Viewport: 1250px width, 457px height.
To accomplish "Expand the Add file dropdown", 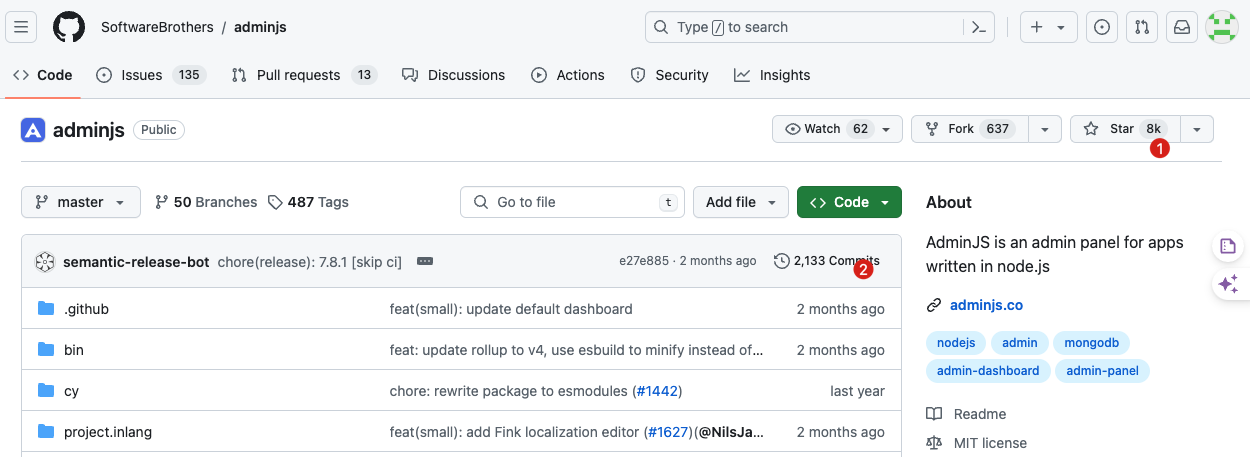I will coord(740,202).
